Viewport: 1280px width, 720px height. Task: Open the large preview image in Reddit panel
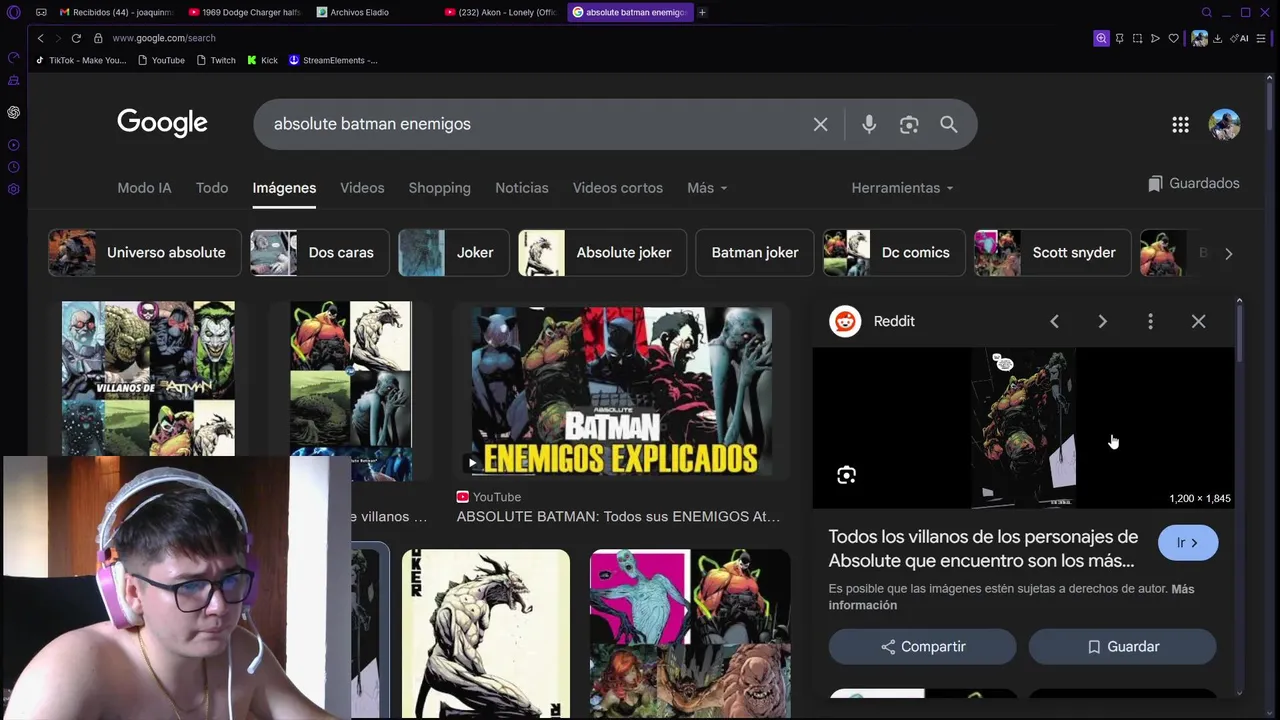click(x=1023, y=428)
